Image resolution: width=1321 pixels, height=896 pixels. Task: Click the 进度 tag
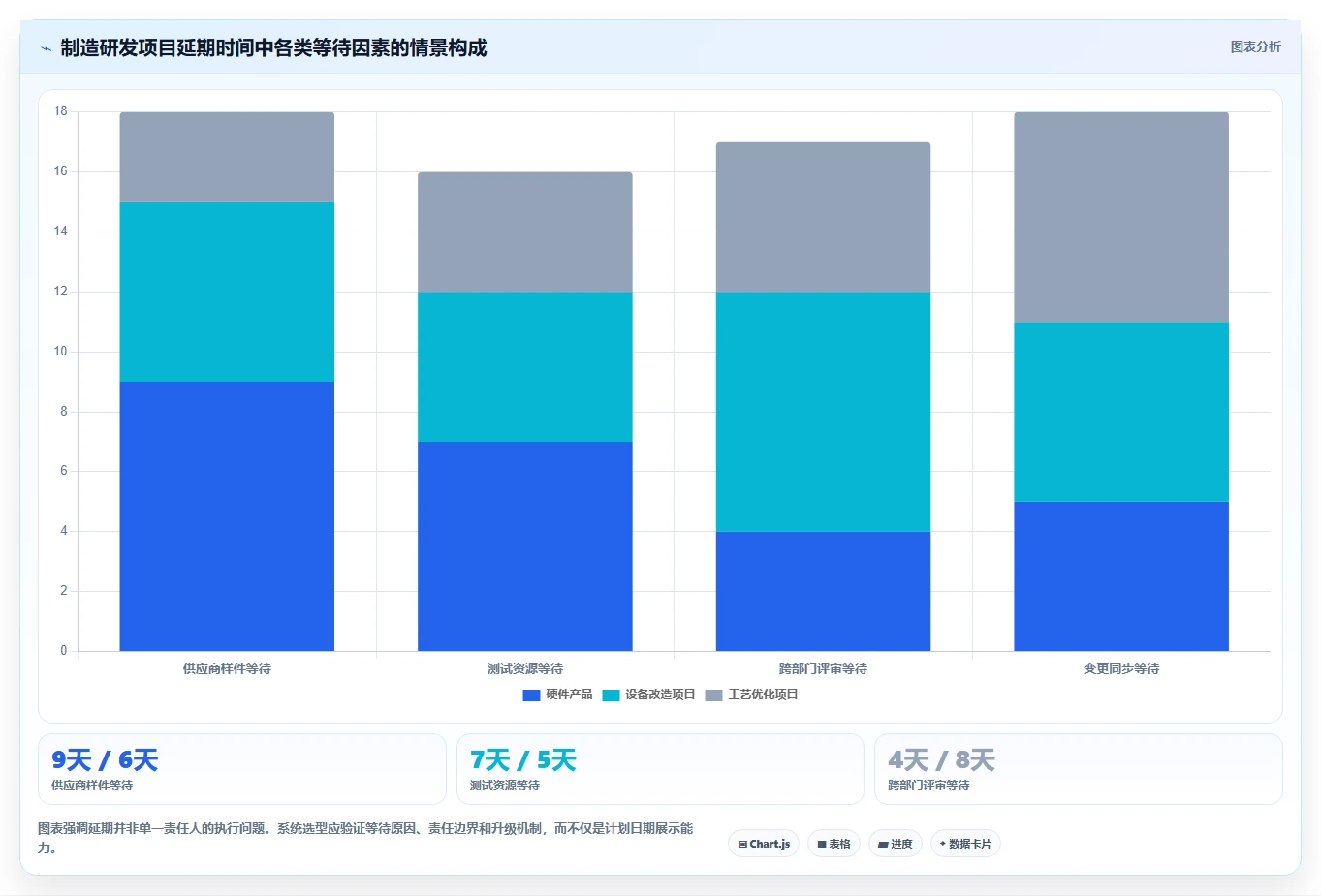896,844
